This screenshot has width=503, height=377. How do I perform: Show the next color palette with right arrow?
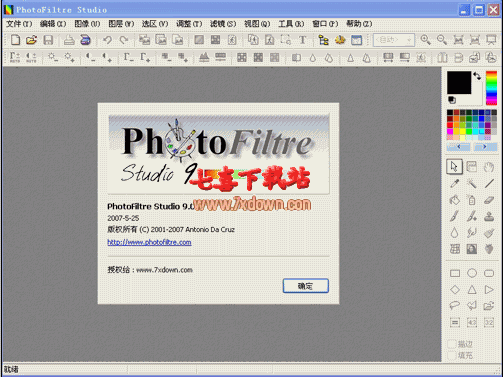[x=485, y=147]
